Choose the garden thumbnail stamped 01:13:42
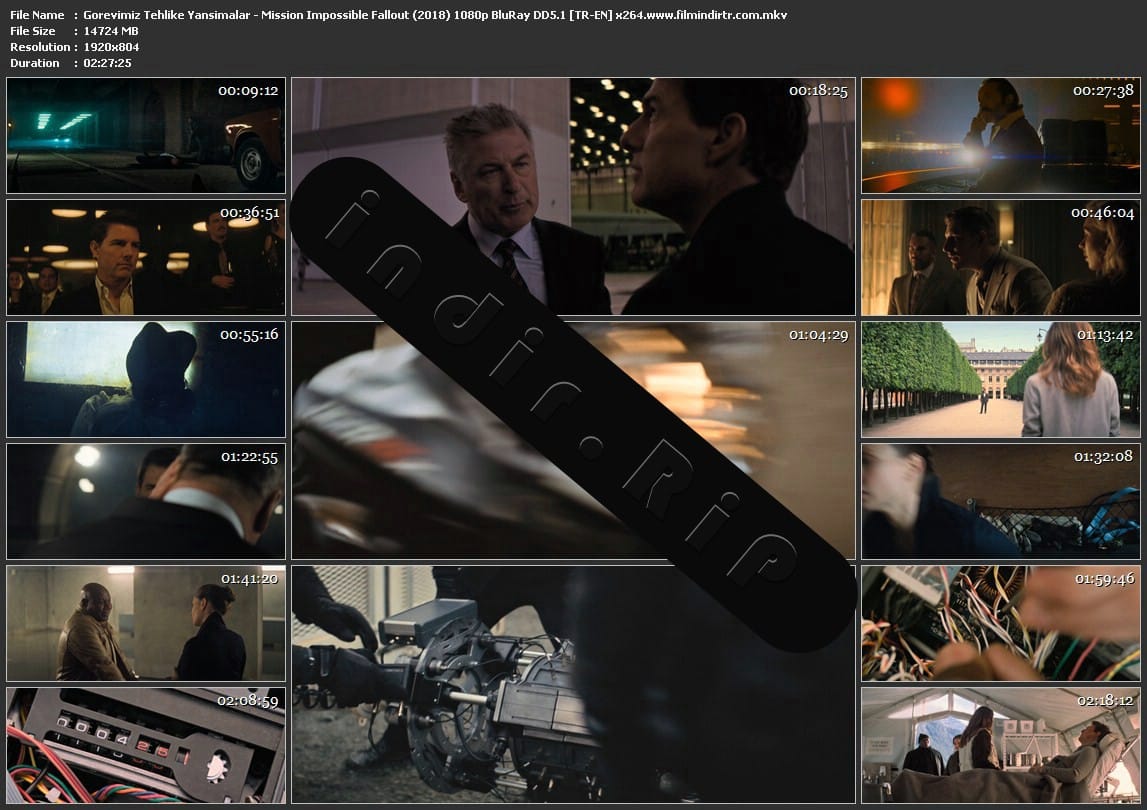Viewport: 1147px width, 810px height. (1001, 379)
